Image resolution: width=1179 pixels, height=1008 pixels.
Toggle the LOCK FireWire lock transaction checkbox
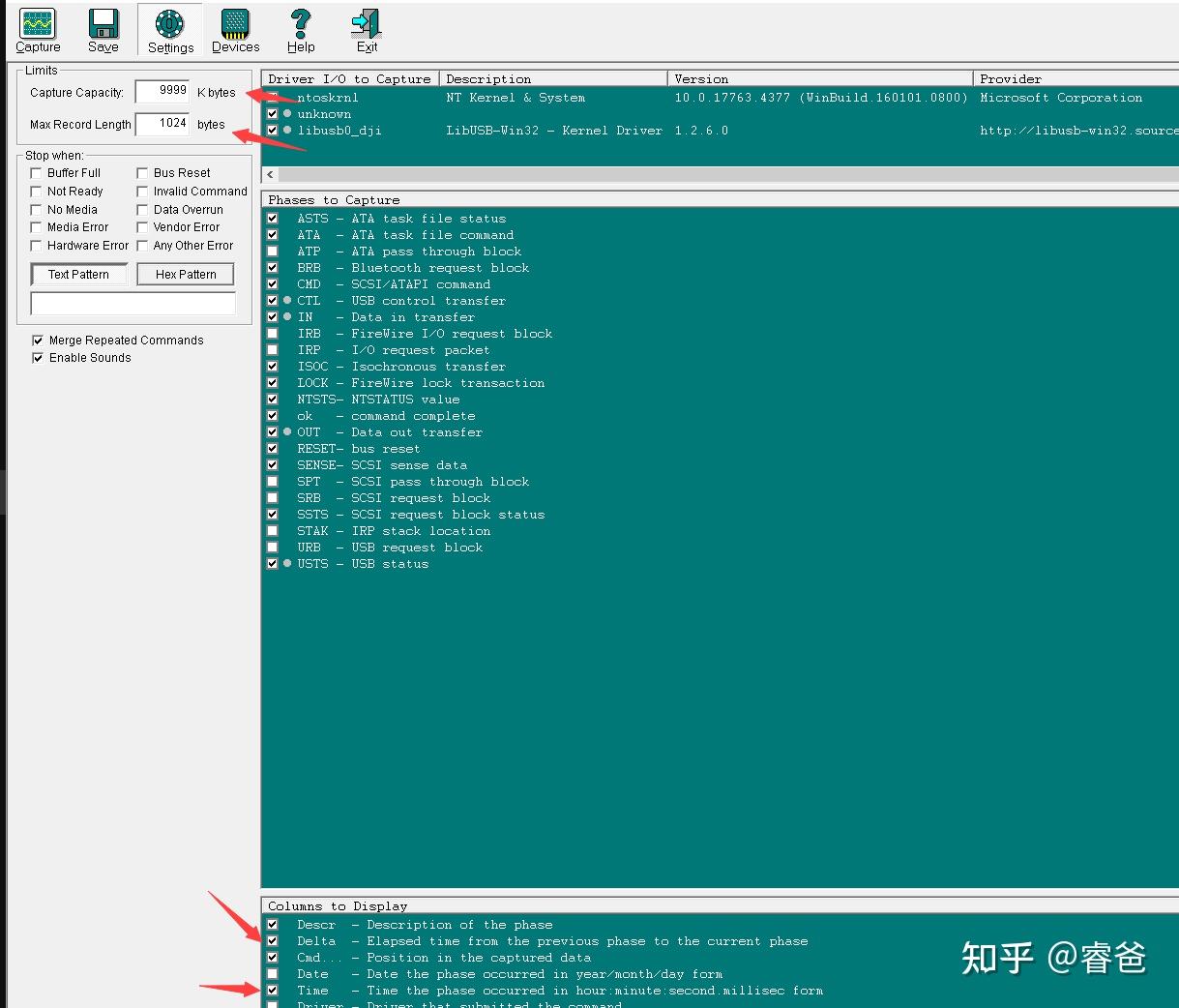(x=273, y=383)
